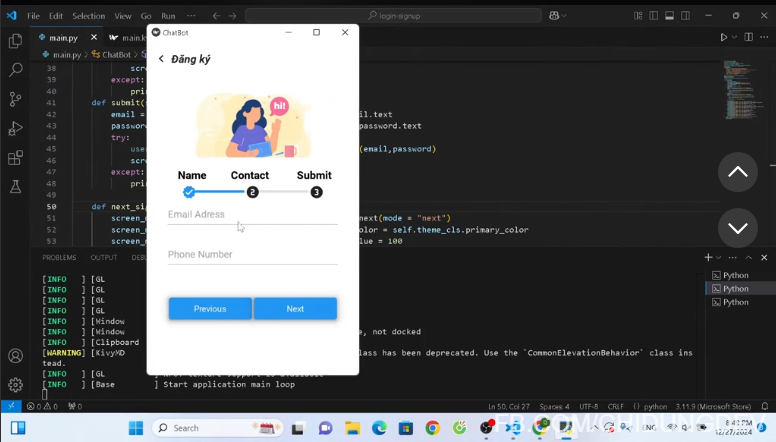Click the large scroll down overlay button
This screenshot has height=442, width=776.
(x=737, y=228)
